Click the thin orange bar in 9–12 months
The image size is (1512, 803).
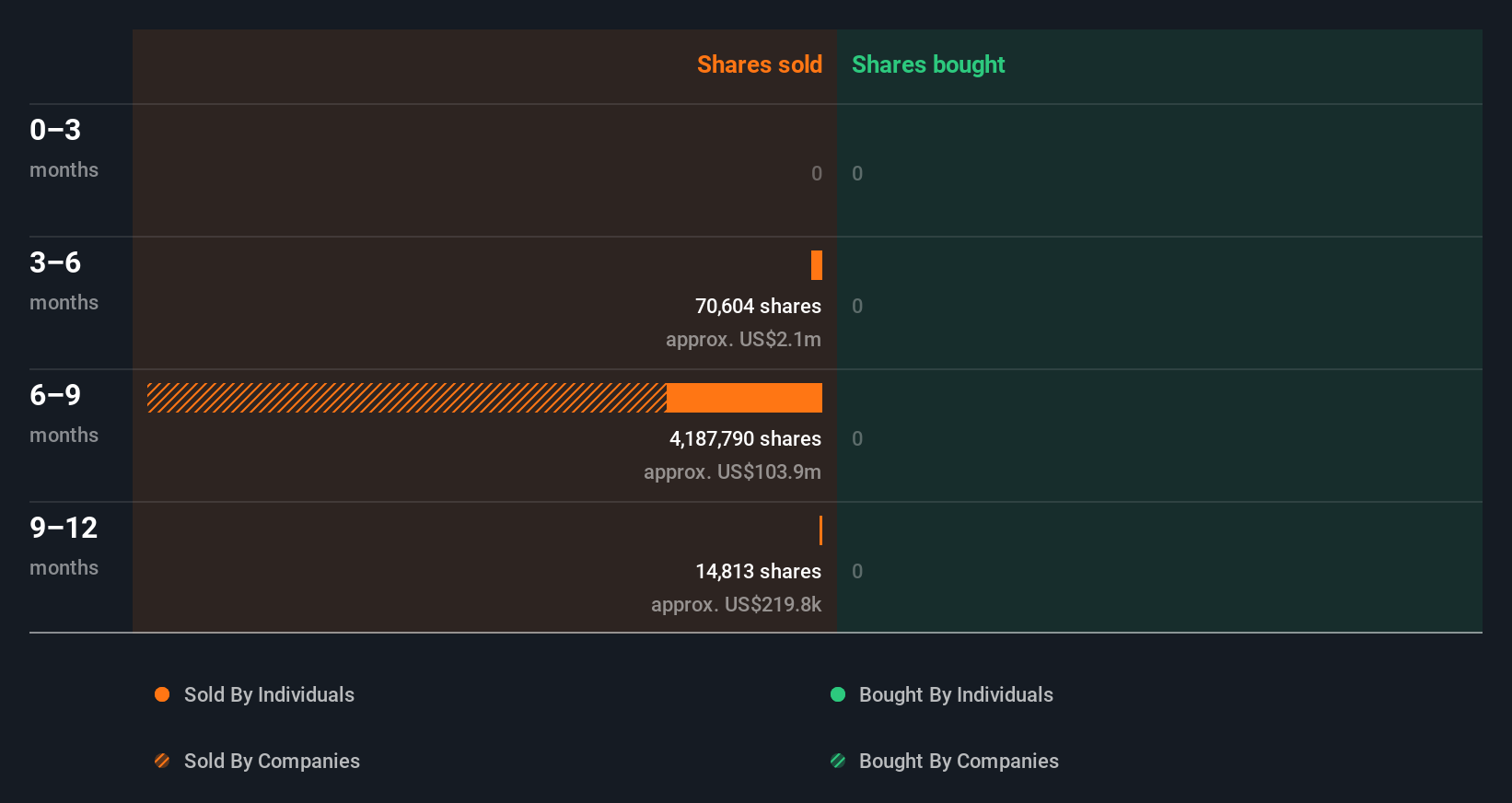click(x=820, y=530)
